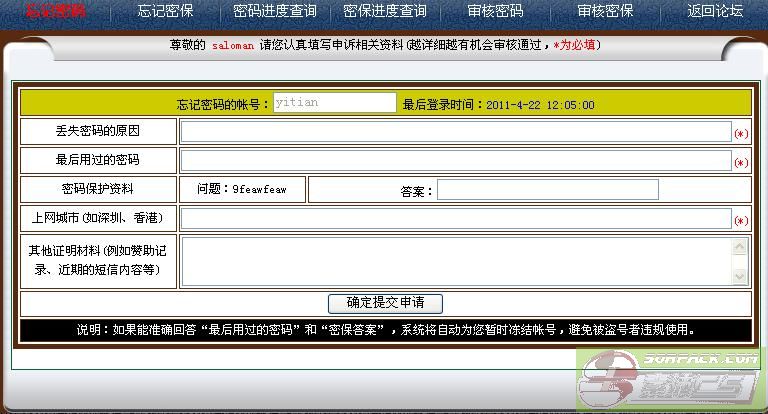Open the 审核密码 page
768x414 pixels.
pyautogui.click(x=495, y=12)
